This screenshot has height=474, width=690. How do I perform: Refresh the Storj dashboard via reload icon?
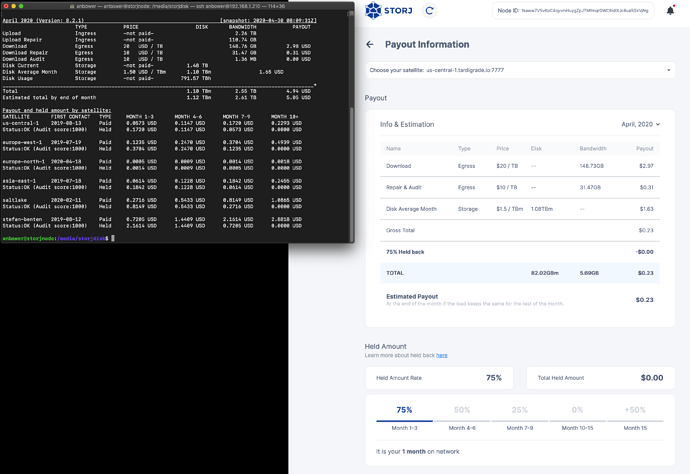click(x=429, y=11)
